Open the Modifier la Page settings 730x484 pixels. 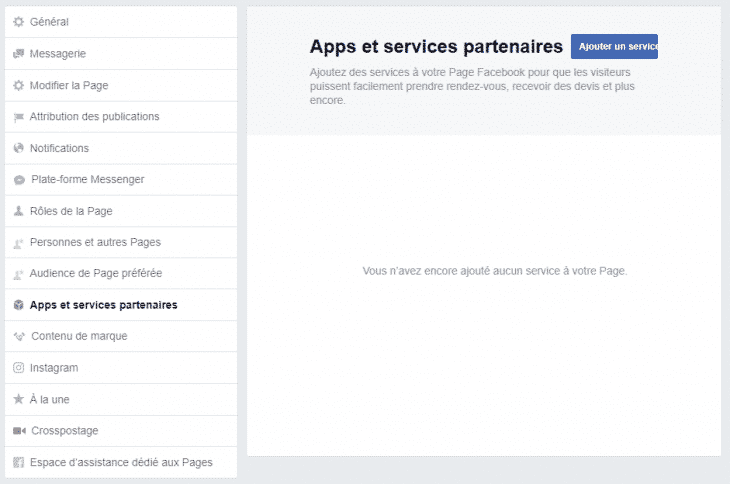pos(71,85)
